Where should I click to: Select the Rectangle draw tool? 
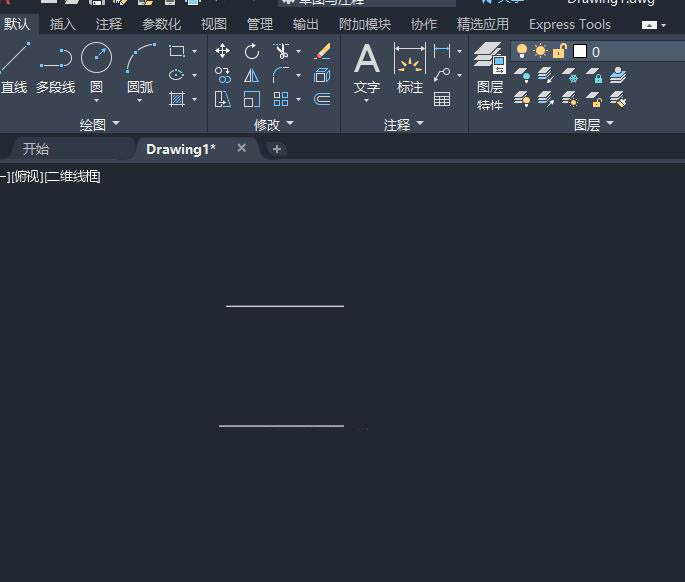click(176, 51)
